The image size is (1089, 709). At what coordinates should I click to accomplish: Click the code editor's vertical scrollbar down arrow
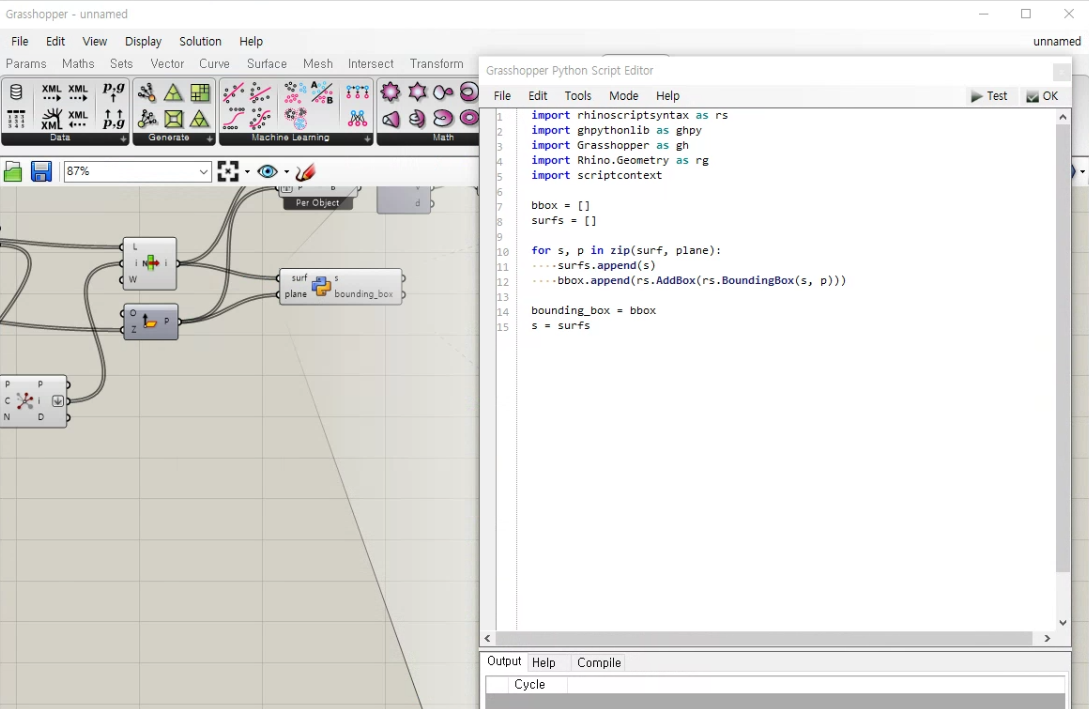pyautogui.click(x=1063, y=623)
